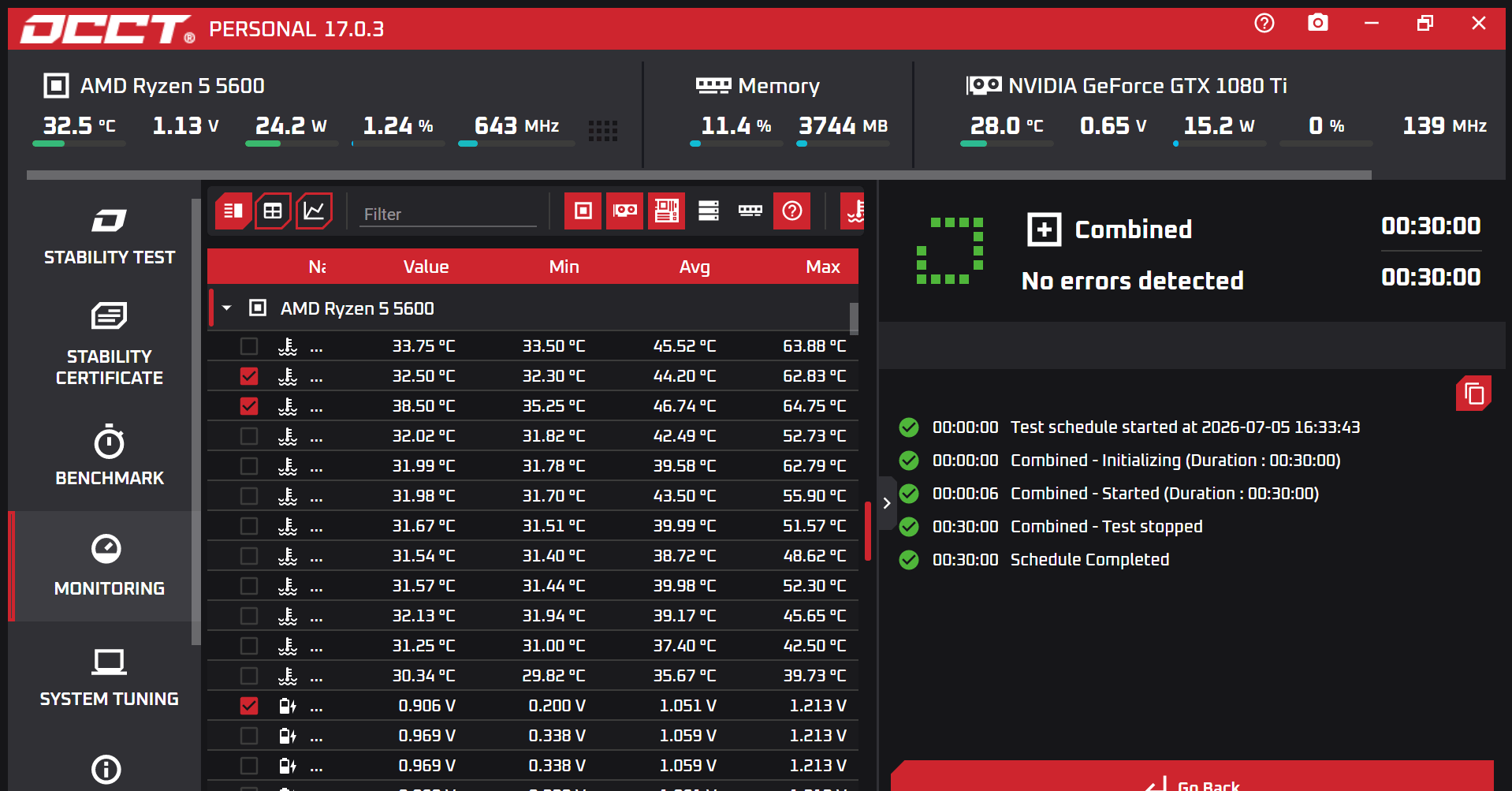Click the thermometer icon in 31.67 °C row

[x=288, y=526]
